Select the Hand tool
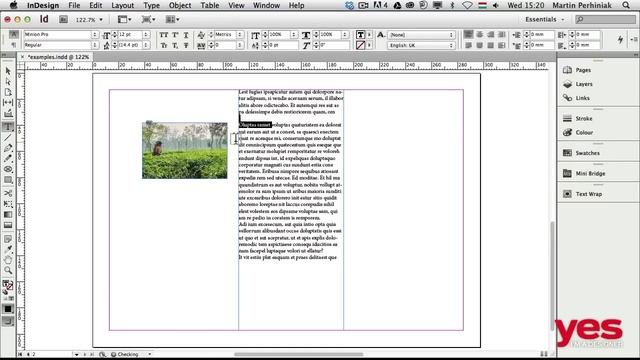 8,260
